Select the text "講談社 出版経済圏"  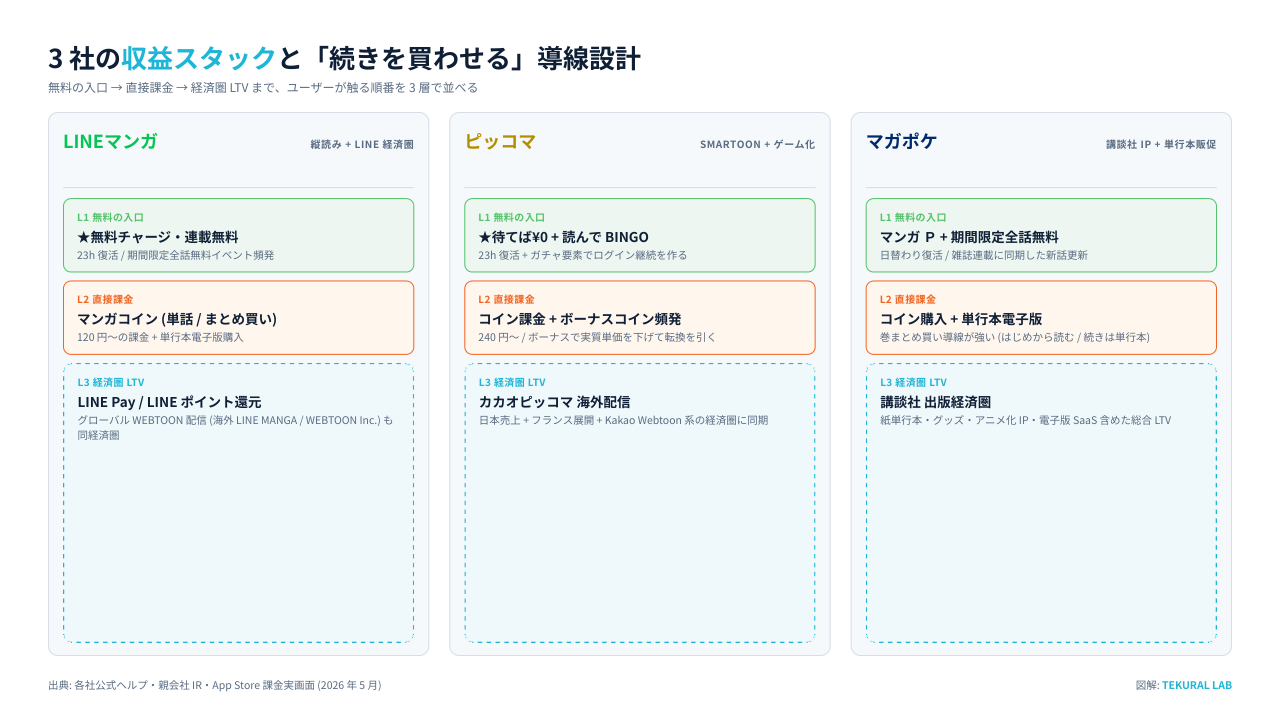click(936, 402)
